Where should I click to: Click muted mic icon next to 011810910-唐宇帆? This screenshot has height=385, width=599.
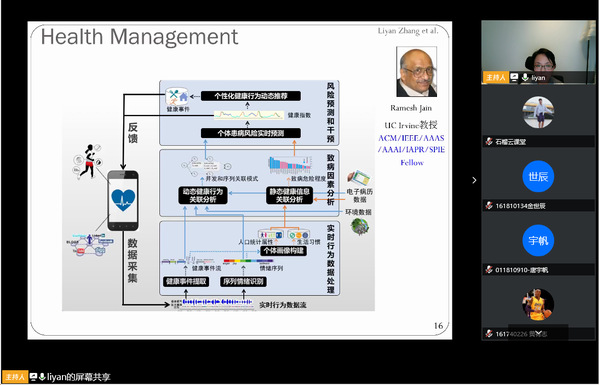[489, 270]
